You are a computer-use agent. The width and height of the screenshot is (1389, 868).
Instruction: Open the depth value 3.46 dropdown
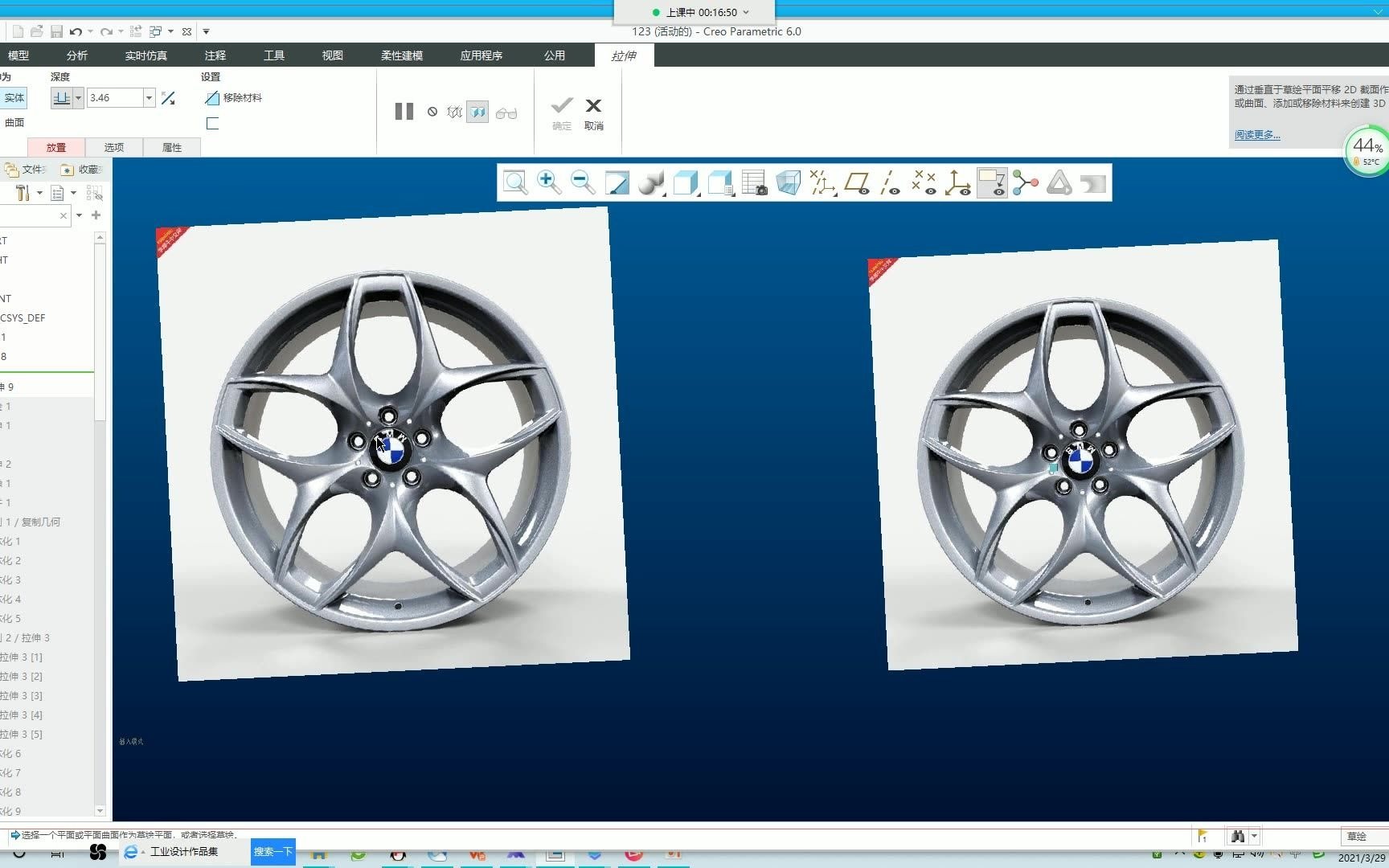tap(149, 98)
